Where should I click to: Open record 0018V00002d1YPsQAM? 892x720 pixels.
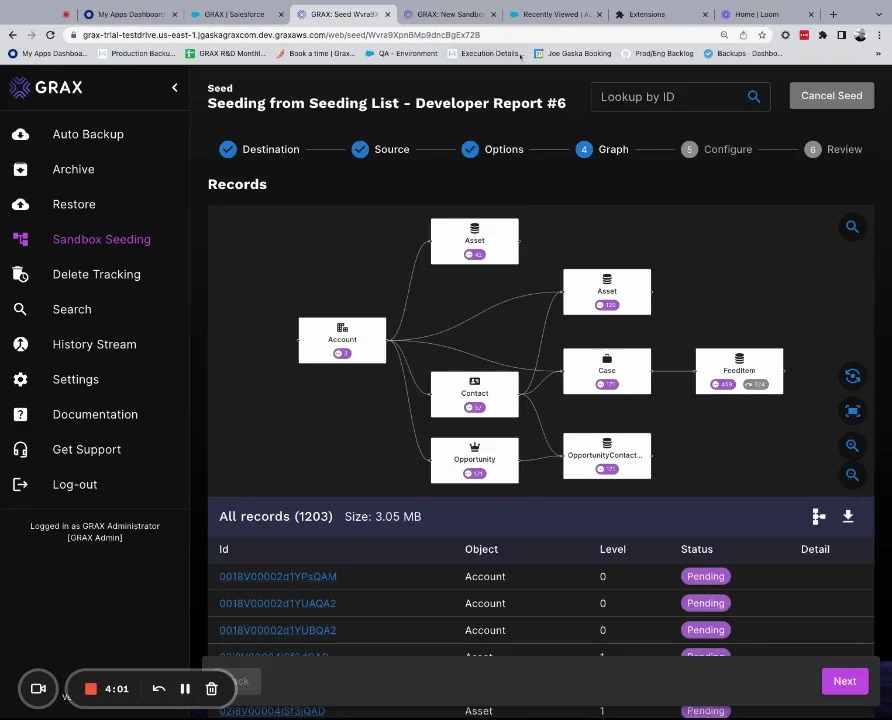pyautogui.click(x=278, y=577)
